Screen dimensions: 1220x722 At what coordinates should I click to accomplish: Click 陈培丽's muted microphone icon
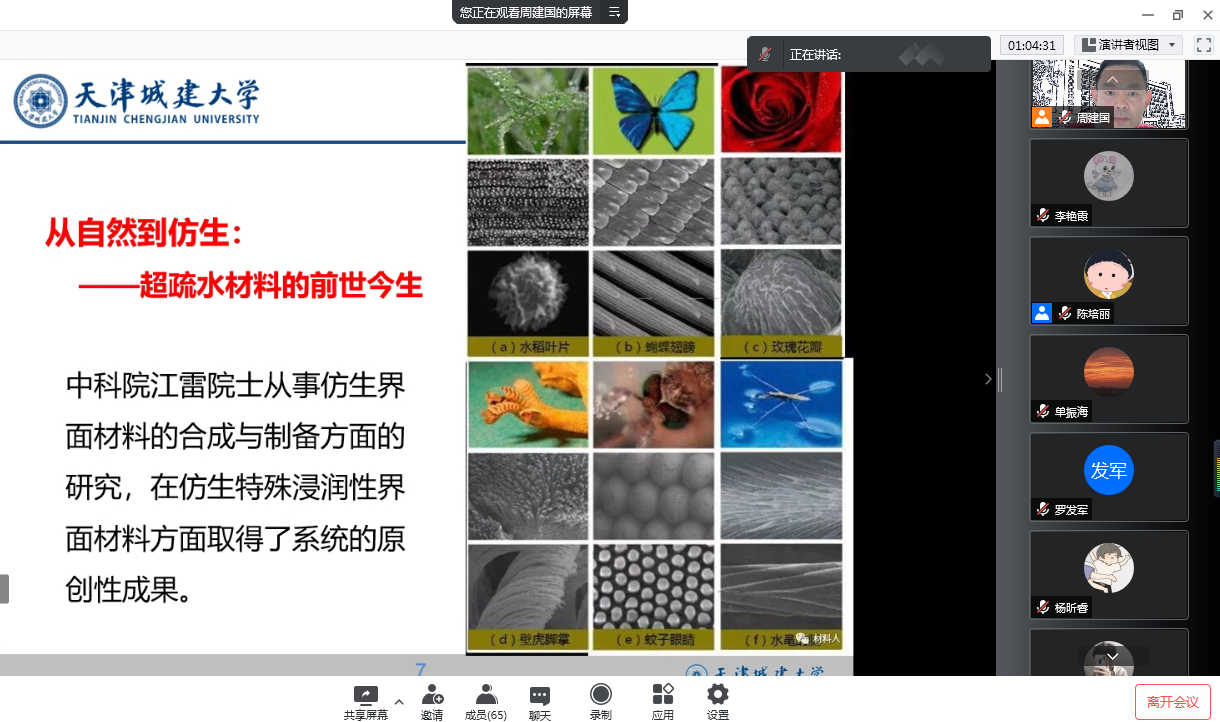[1065, 314]
